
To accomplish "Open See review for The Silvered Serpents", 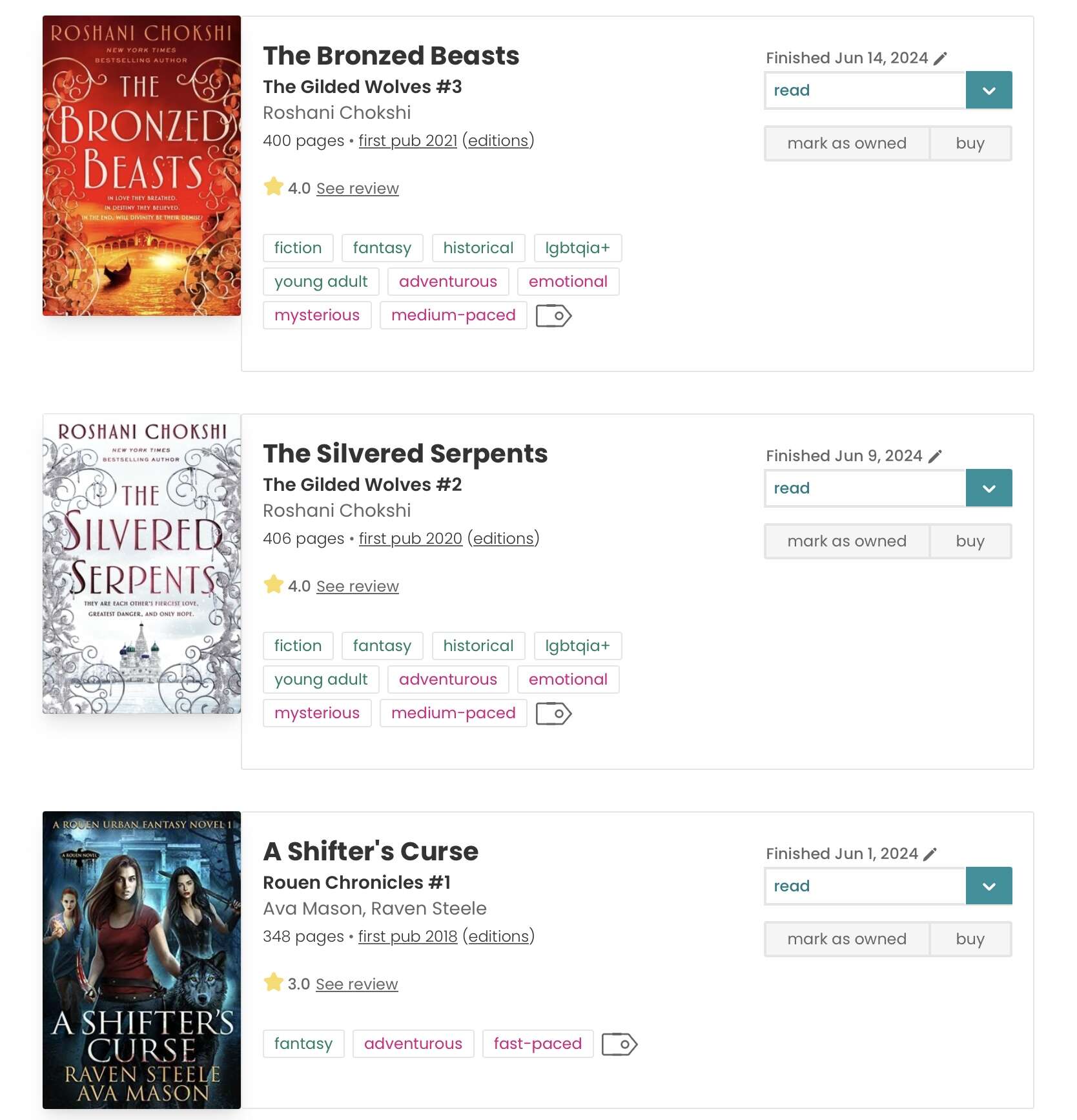I will (357, 586).
